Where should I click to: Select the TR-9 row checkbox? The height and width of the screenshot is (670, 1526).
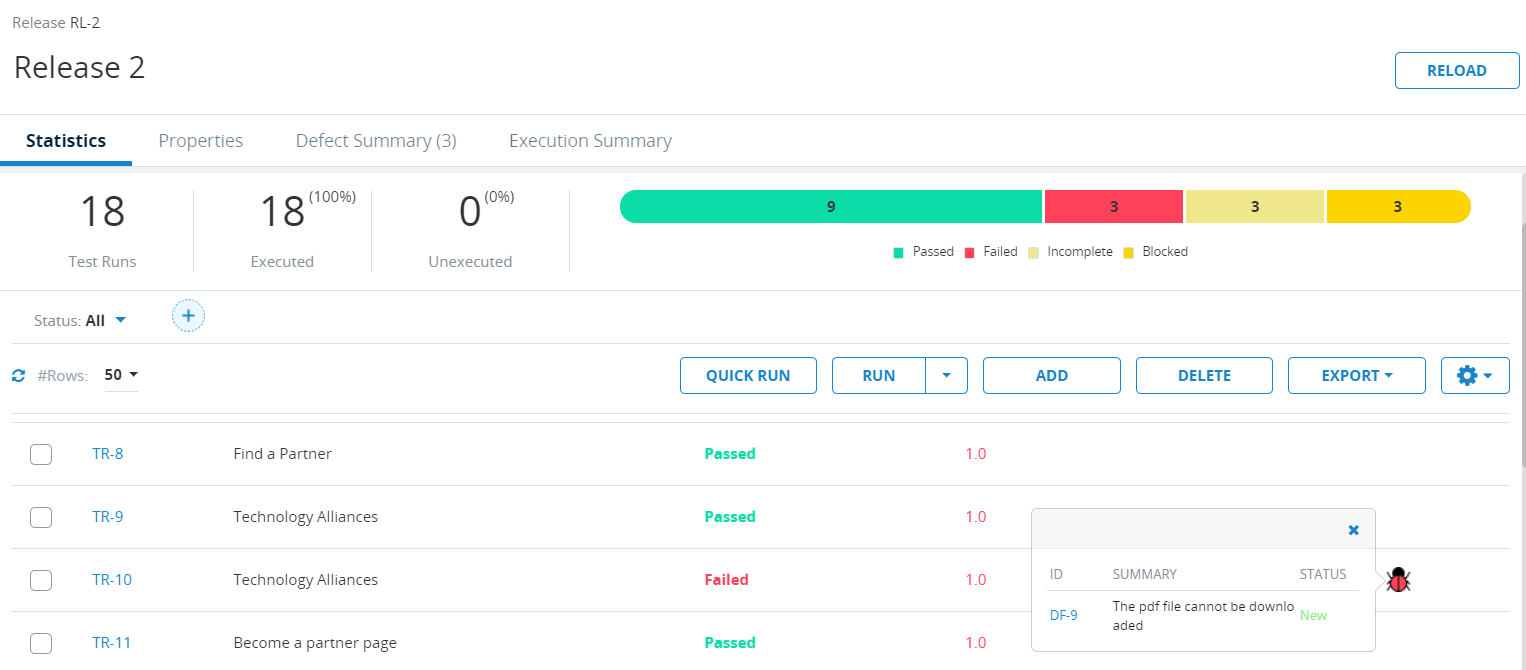pos(41,517)
